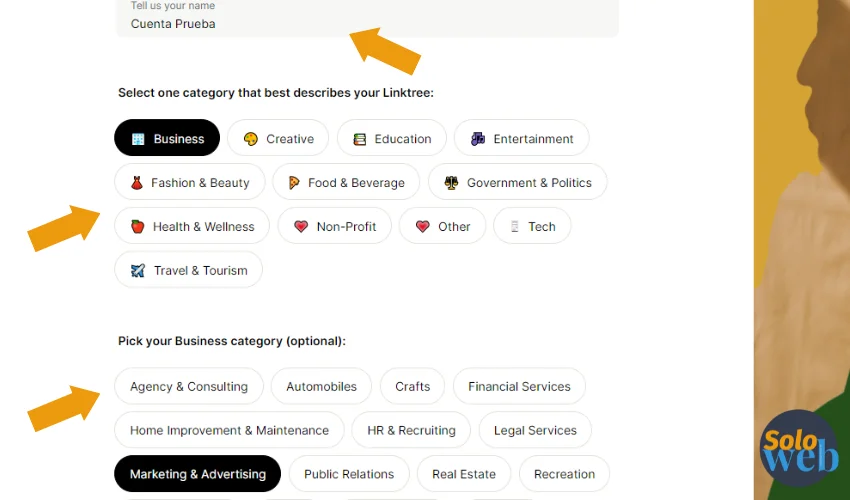
Task: Choose the Education books icon
Action: pyautogui.click(x=359, y=139)
